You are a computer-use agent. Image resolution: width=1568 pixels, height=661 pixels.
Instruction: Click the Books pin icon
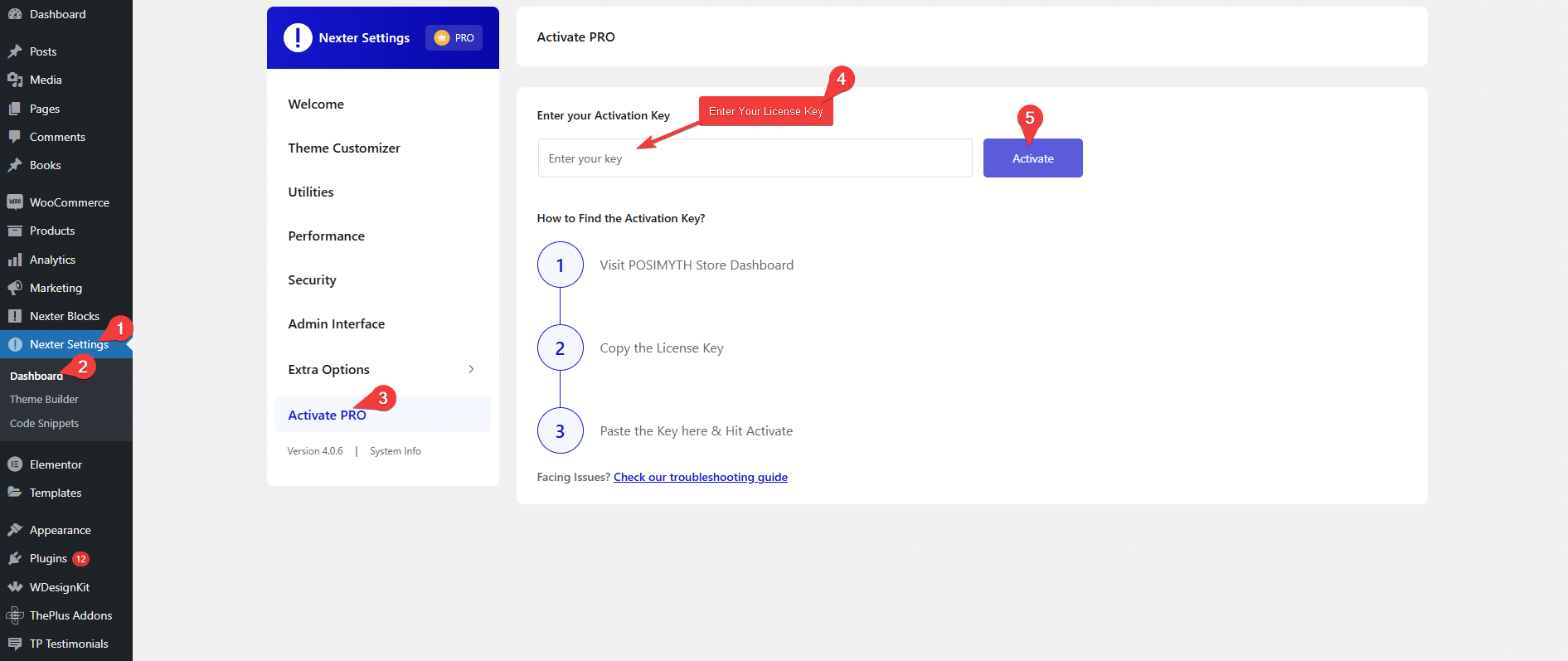(x=15, y=165)
